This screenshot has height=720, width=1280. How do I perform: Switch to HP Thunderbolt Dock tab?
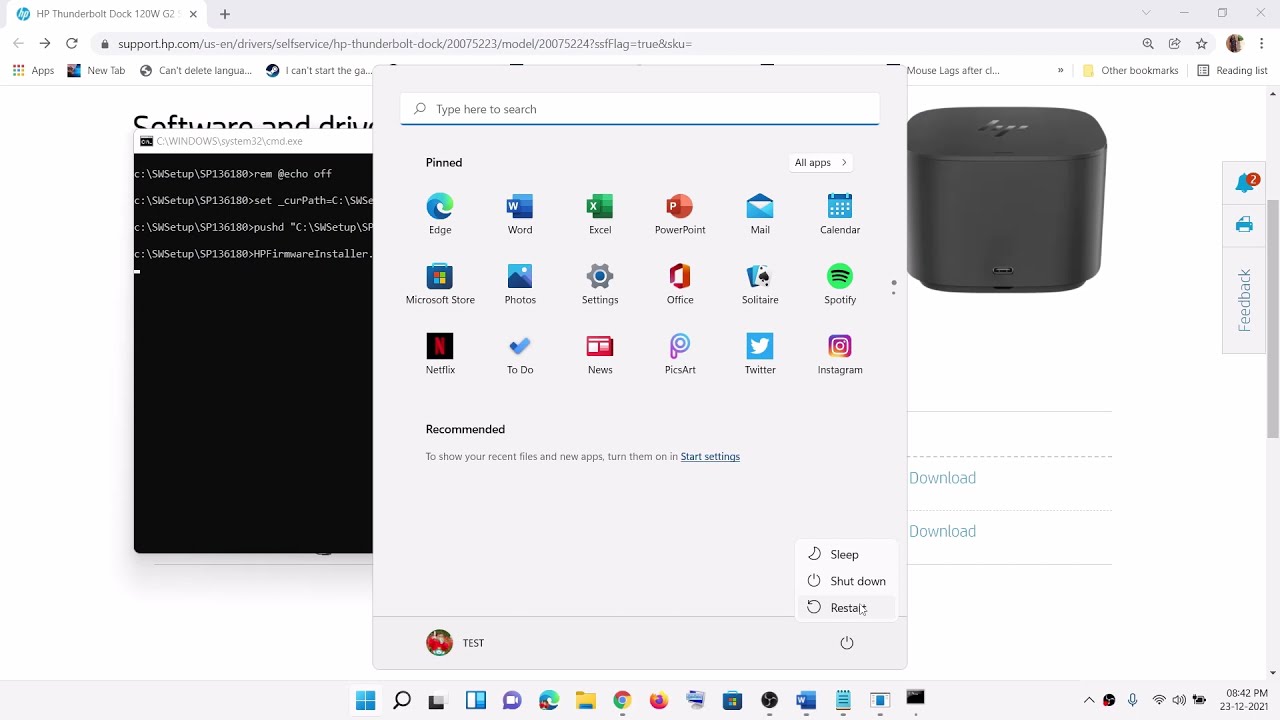(105, 14)
